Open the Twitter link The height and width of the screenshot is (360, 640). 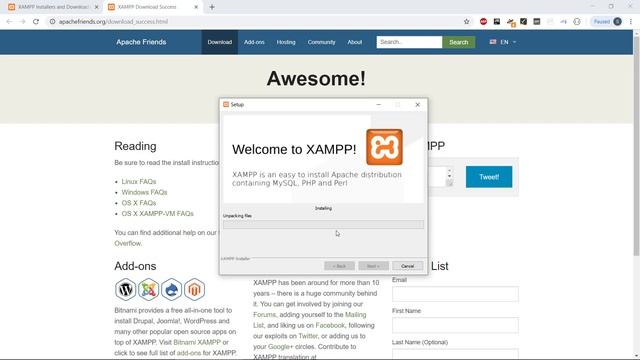[308, 336]
